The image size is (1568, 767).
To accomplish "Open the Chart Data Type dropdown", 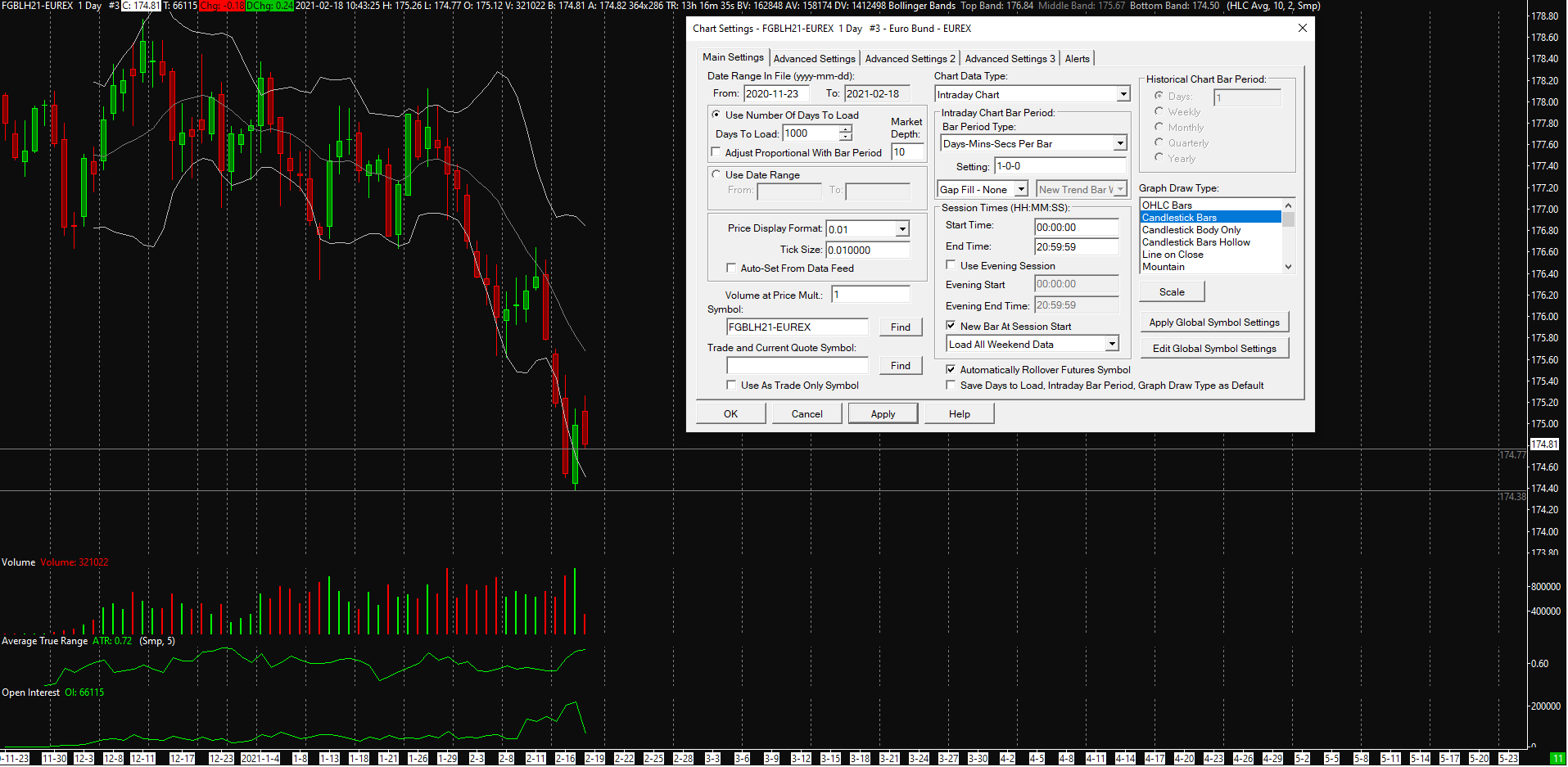I will [x=1123, y=95].
